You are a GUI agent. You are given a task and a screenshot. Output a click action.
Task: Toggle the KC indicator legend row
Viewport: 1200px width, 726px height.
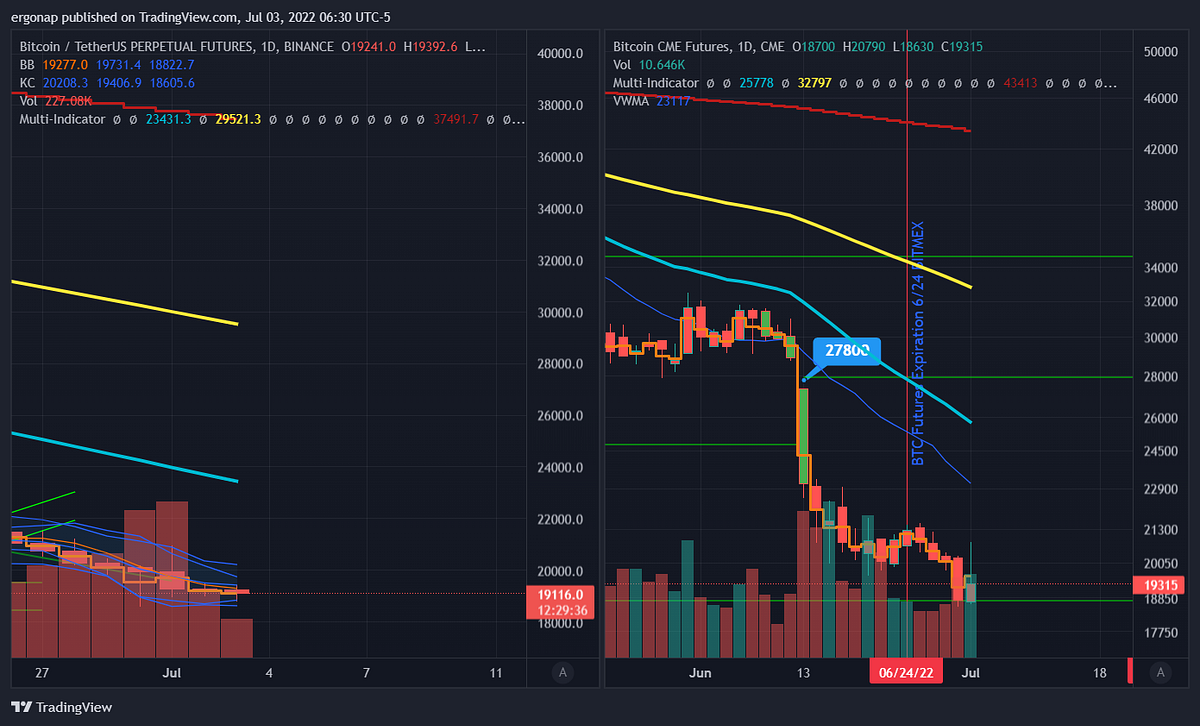point(25,82)
